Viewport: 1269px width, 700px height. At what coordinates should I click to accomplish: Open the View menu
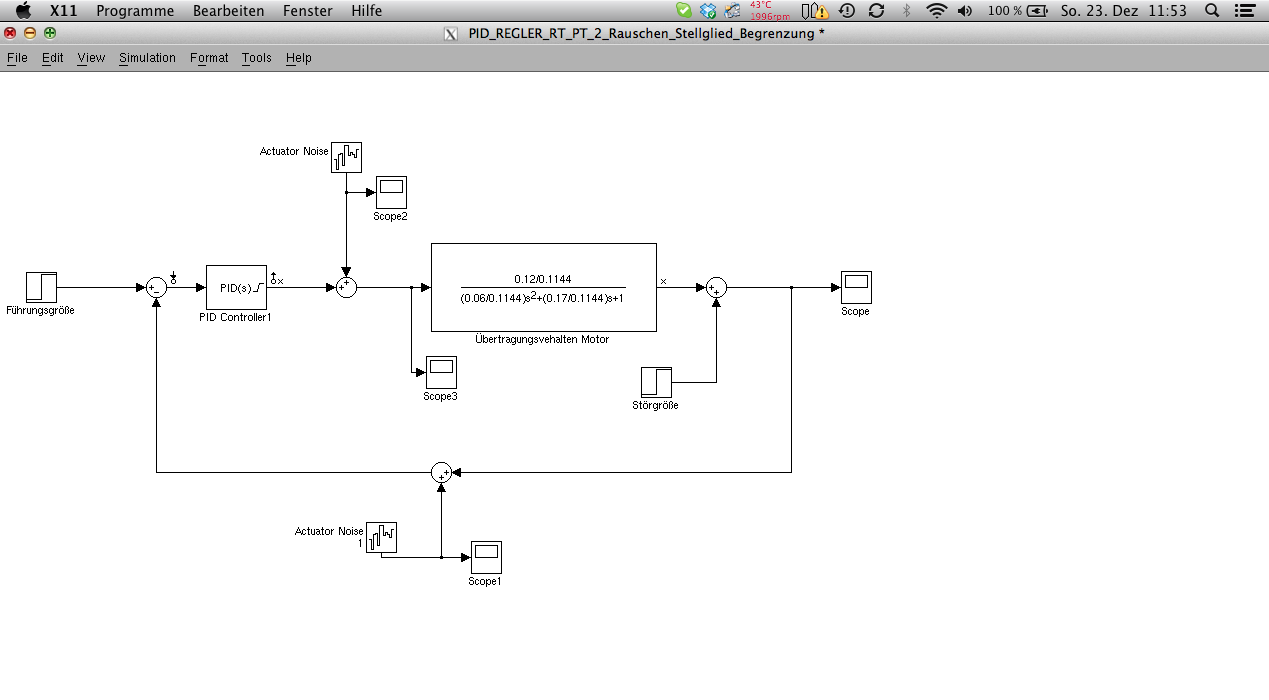(91, 58)
